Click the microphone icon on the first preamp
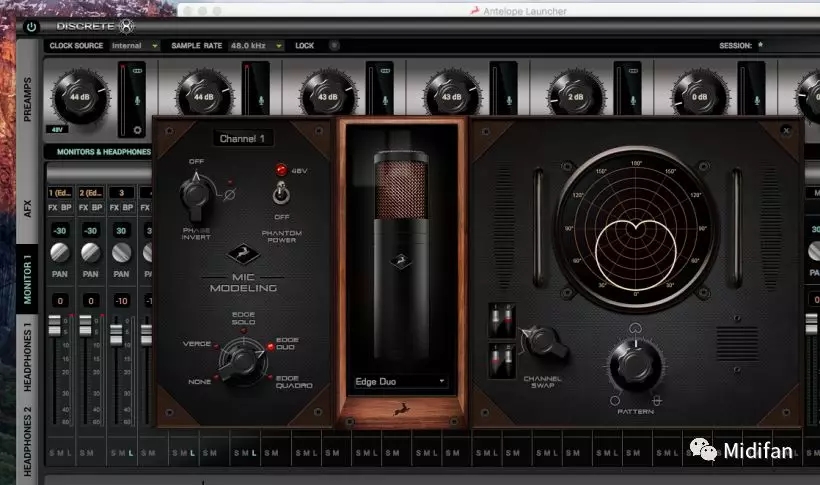 click(138, 100)
